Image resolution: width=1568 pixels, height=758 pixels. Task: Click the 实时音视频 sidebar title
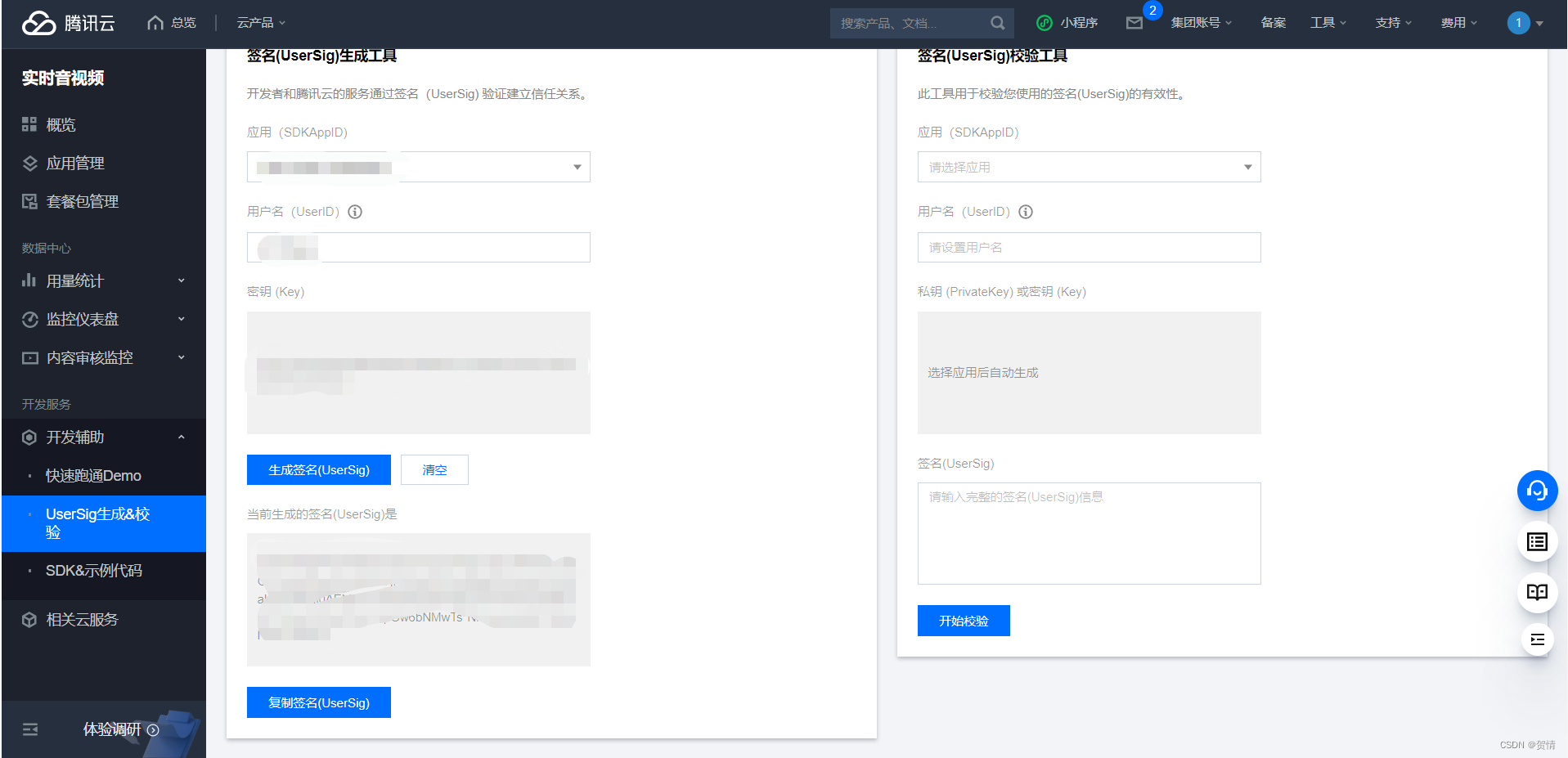(x=63, y=78)
